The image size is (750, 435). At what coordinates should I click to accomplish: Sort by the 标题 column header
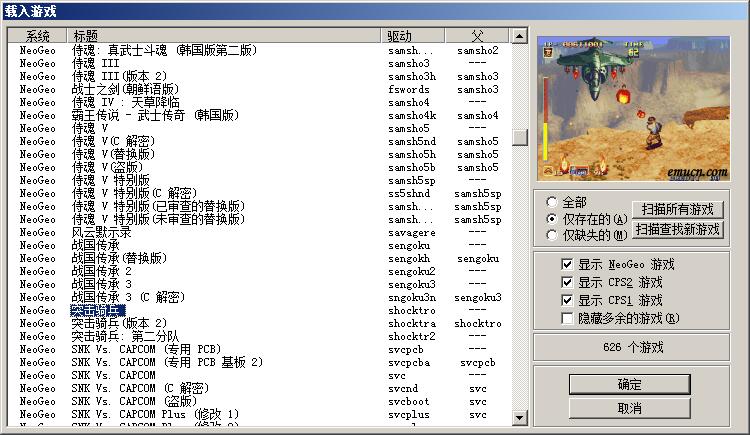(224, 36)
